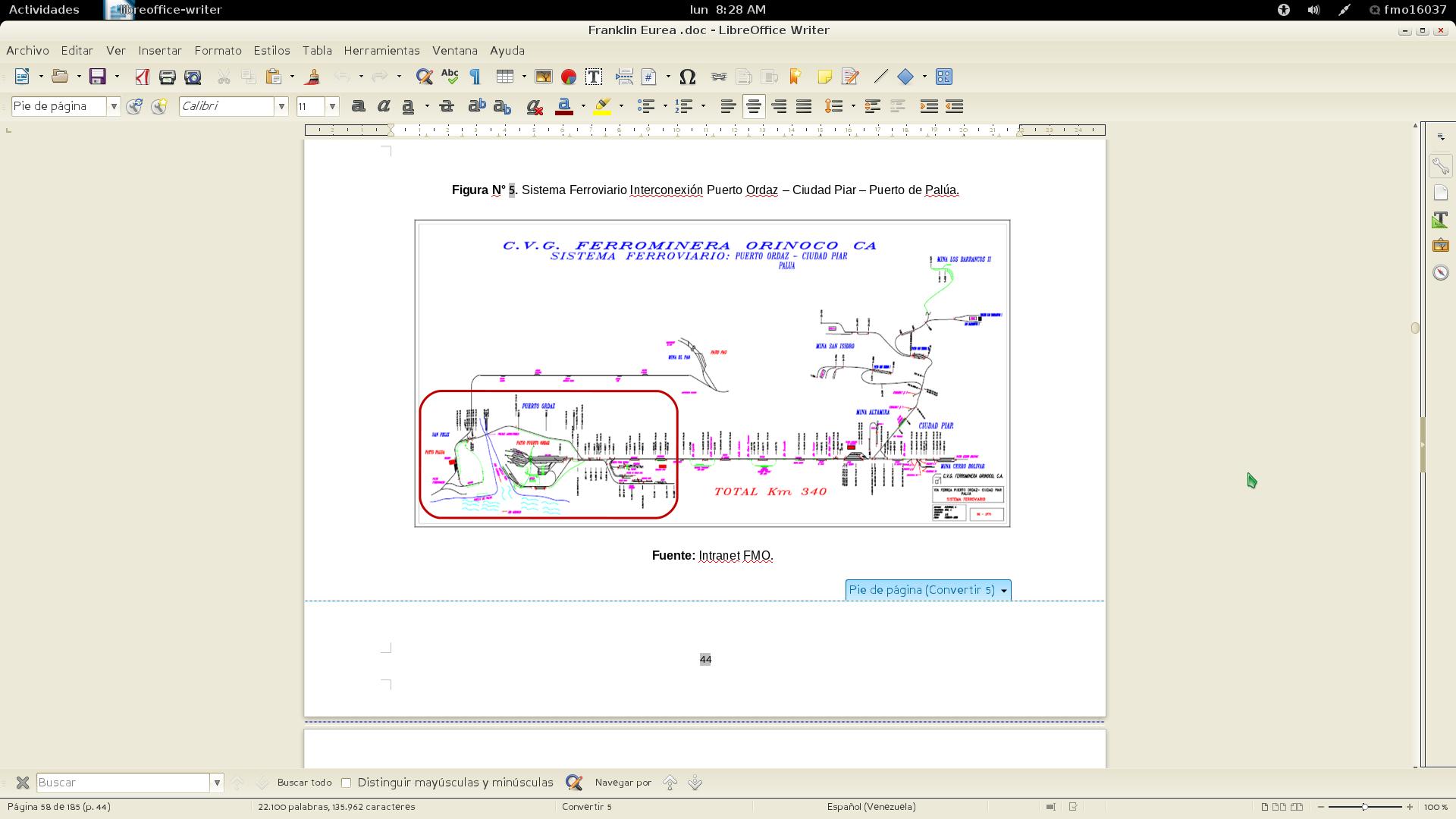Click font color red swatch
Image resolution: width=1456 pixels, height=819 pixels.
[x=563, y=106]
